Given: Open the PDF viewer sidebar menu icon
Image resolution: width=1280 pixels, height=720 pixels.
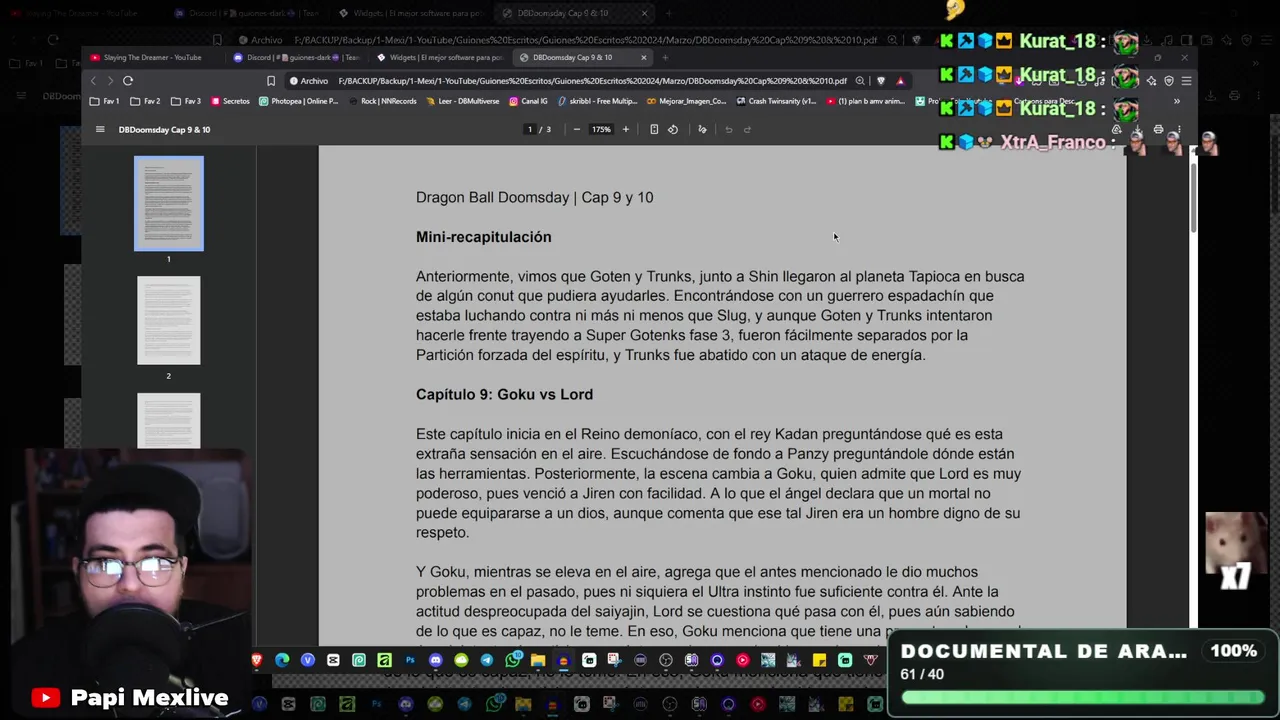Looking at the screenshot, I should click(x=99, y=129).
